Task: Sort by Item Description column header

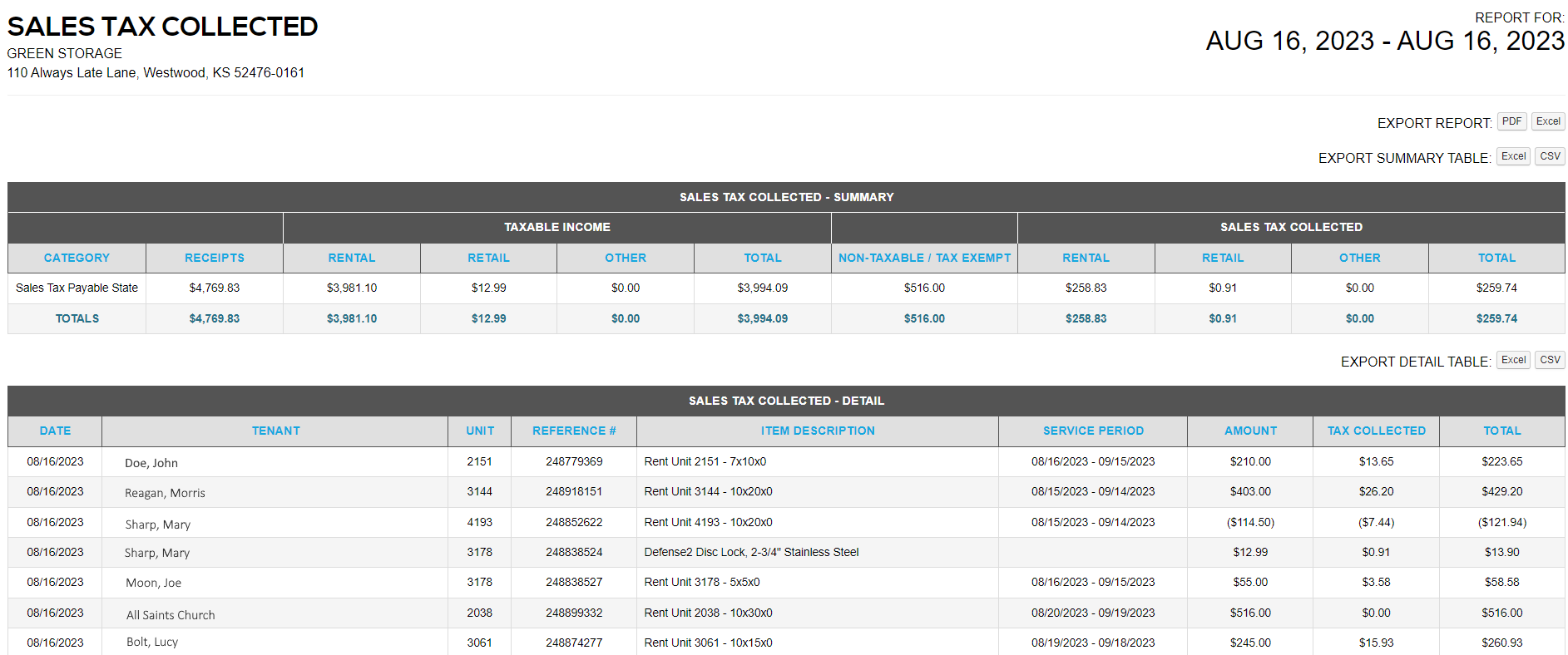Action: 818,431
